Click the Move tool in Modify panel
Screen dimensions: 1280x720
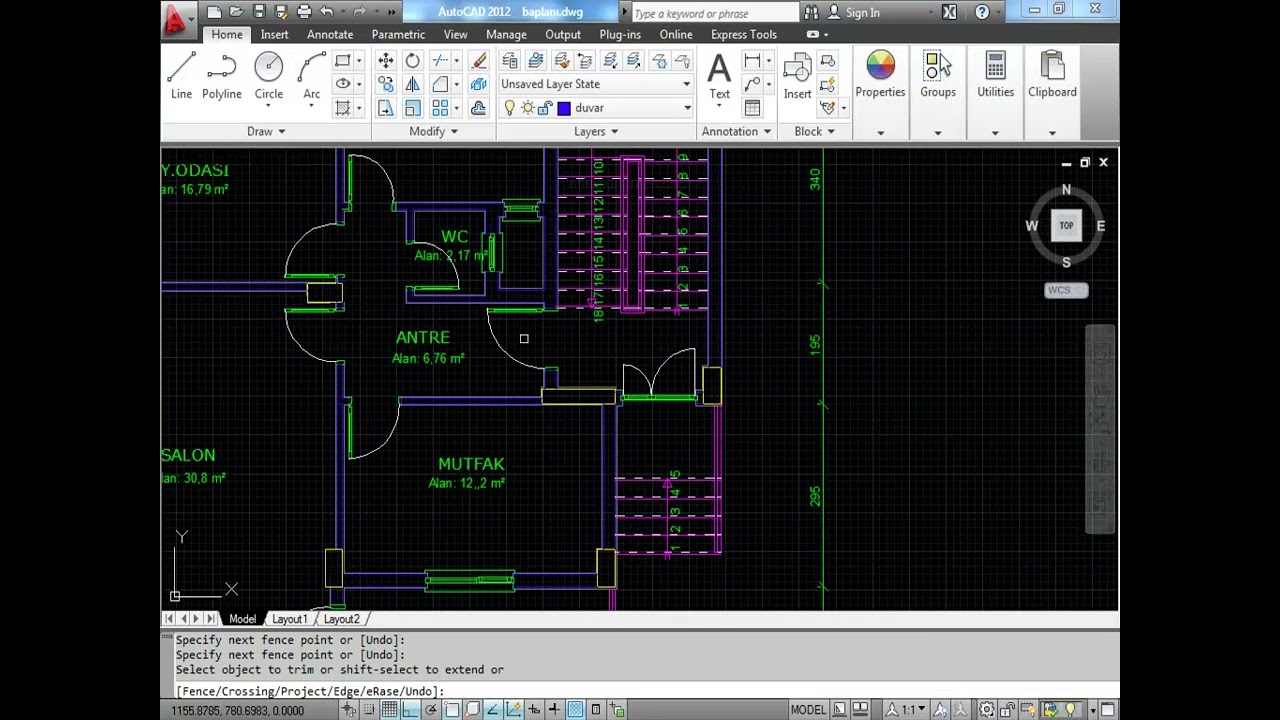pos(386,61)
